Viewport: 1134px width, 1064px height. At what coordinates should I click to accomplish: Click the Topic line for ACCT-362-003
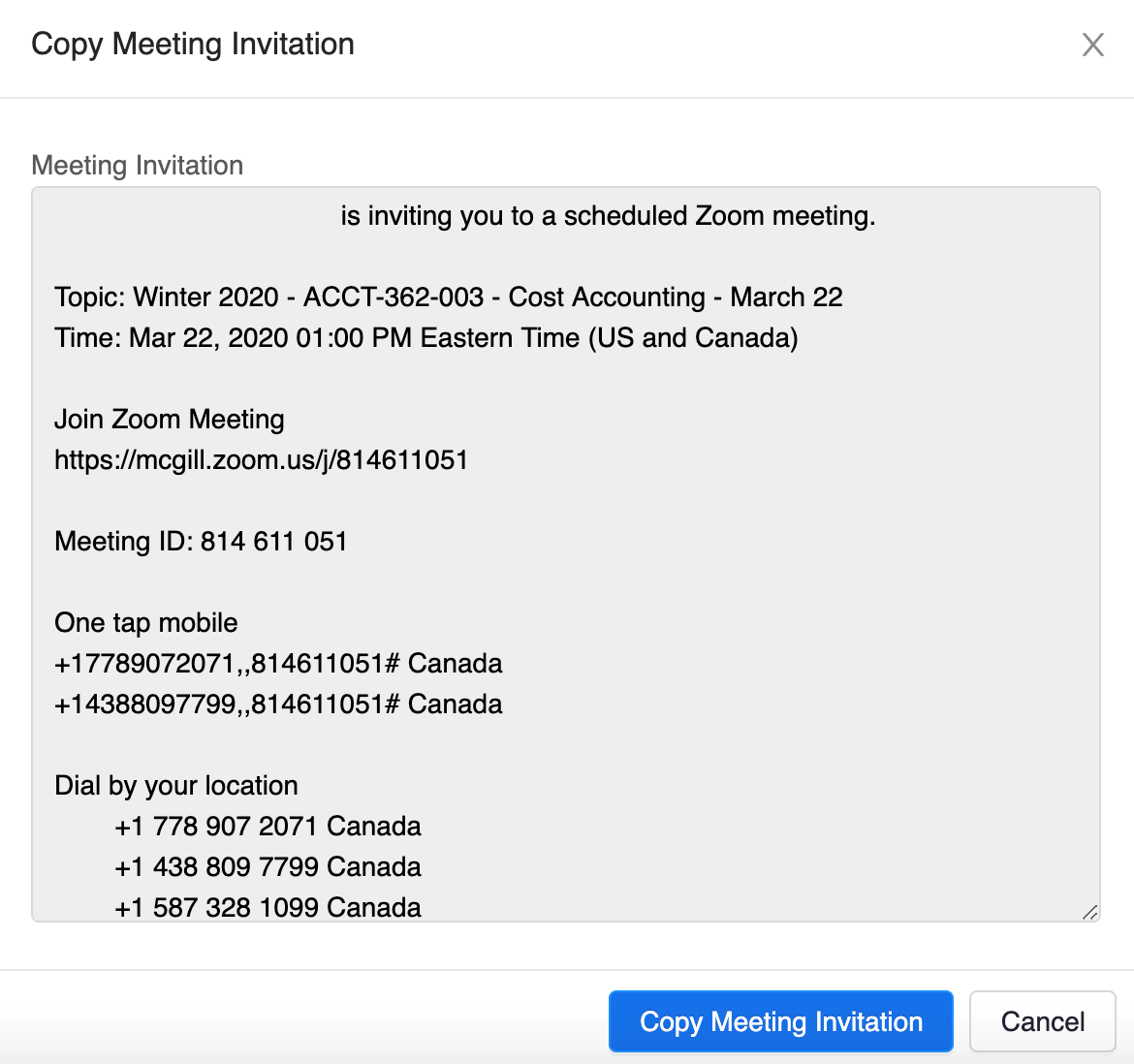448,297
